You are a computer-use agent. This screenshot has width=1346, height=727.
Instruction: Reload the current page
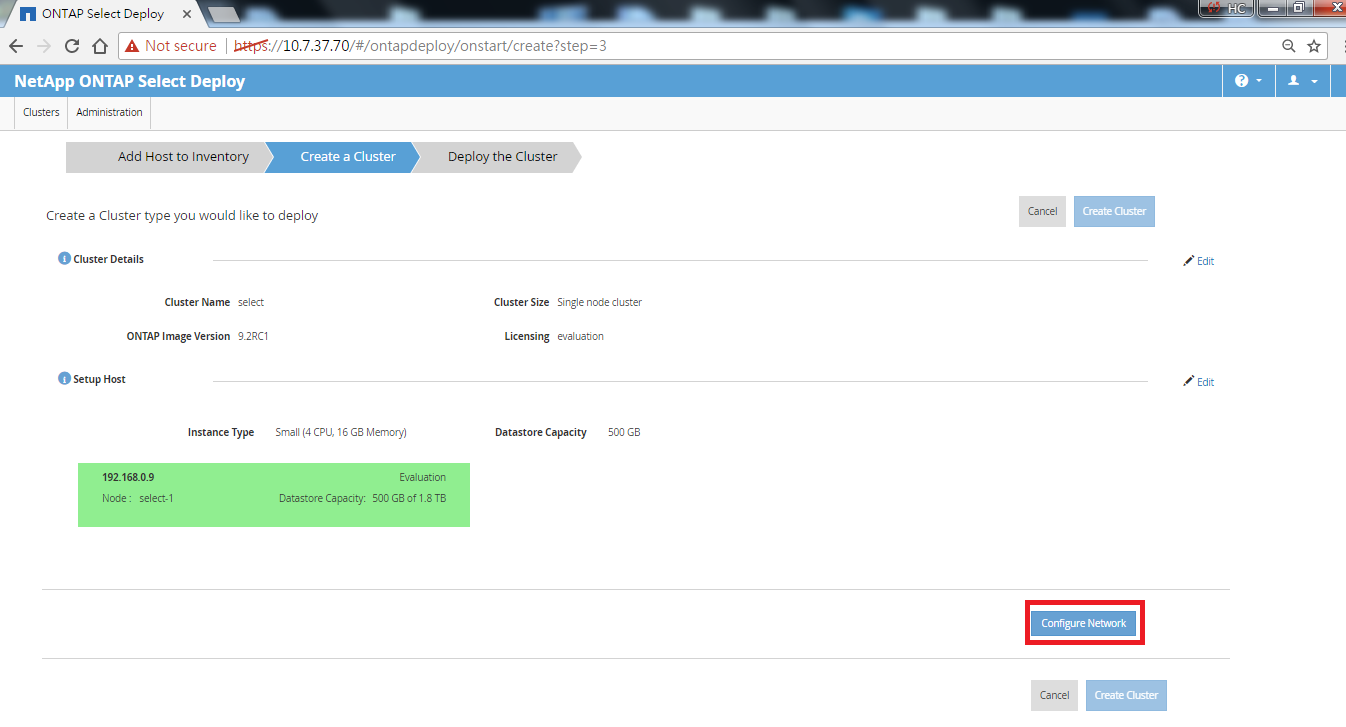point(72,46)
